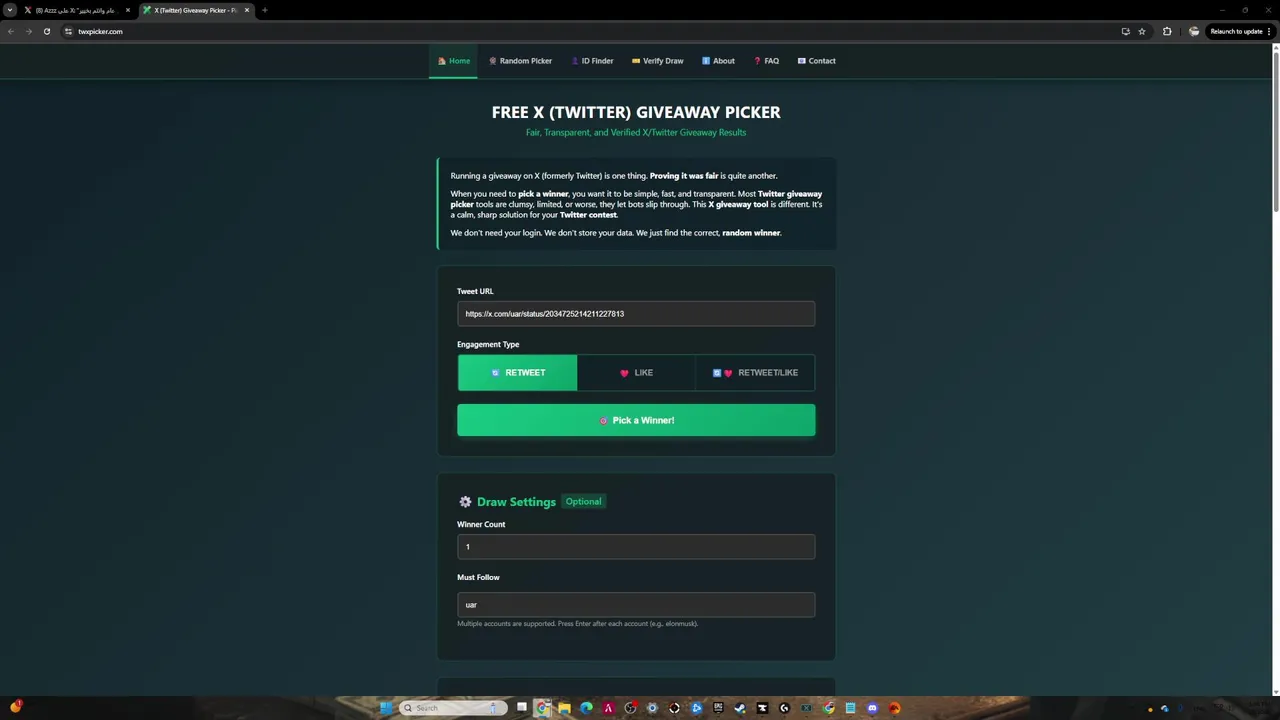
Task: Go back using the browser back arrow
Action: tap(11, 31)
